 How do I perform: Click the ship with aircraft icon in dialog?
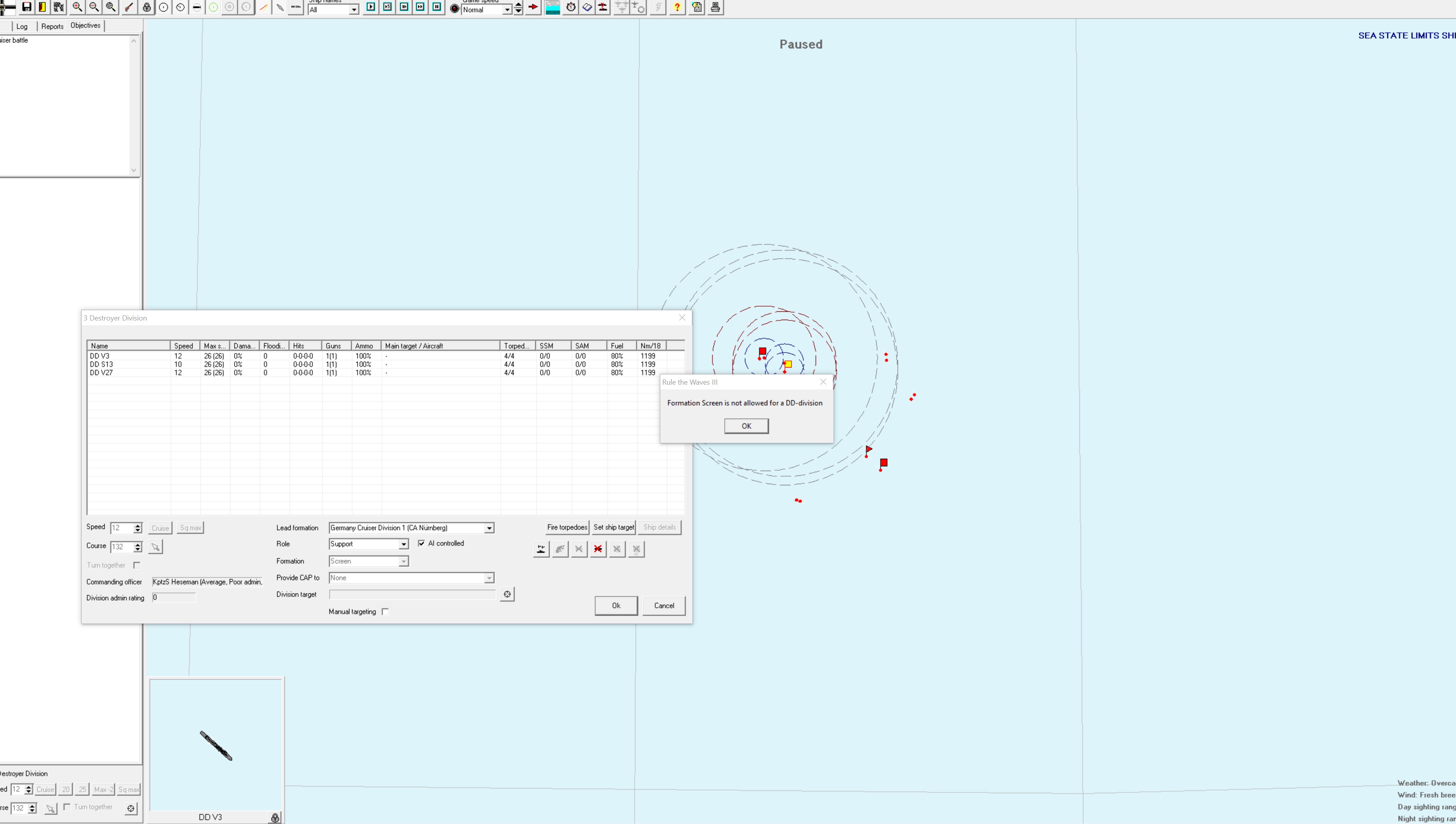click(541, 549)
